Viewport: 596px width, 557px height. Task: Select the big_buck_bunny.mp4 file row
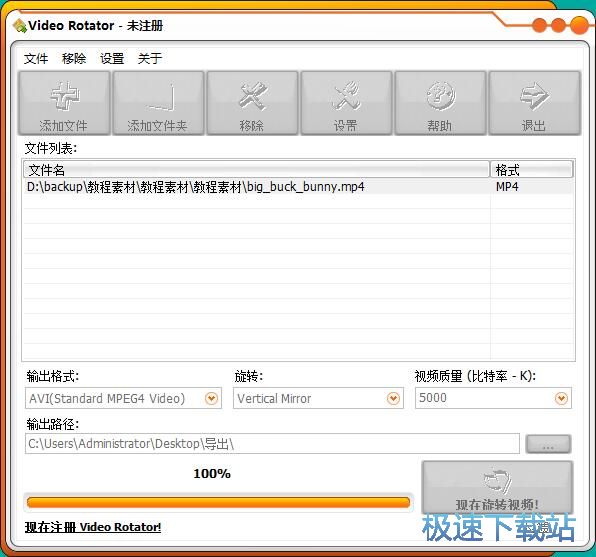[298, 187]
